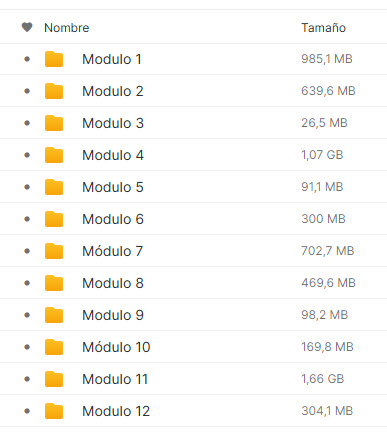Screen dimensions: 387x447
Task: Toggle favorite dot beside Modulo 9
Action: click(x=27, y=315)
